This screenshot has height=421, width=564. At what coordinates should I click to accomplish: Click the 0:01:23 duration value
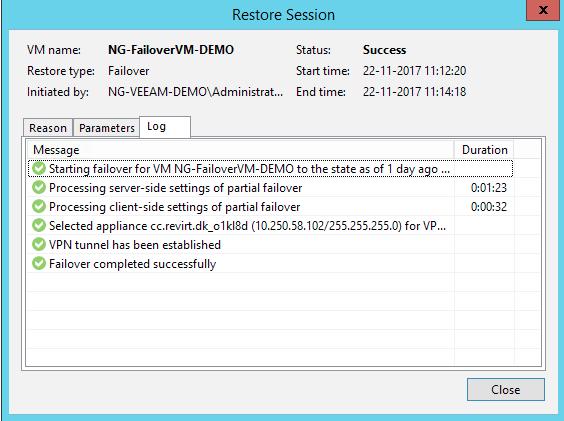click(489, 187)
